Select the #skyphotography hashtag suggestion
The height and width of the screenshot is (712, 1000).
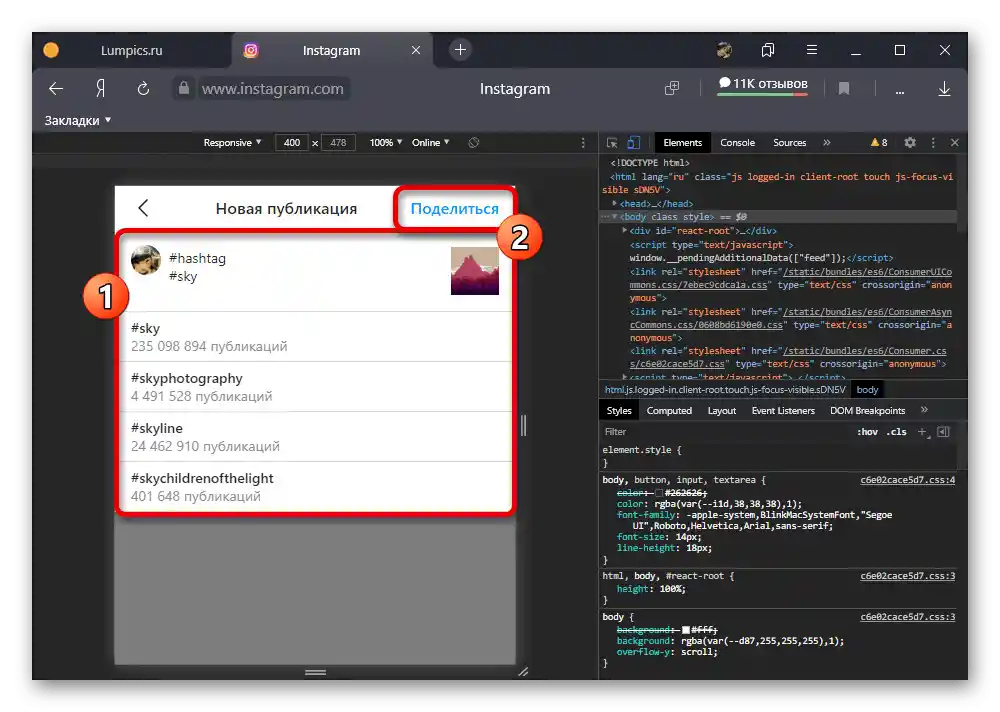(x=316, y=387)
